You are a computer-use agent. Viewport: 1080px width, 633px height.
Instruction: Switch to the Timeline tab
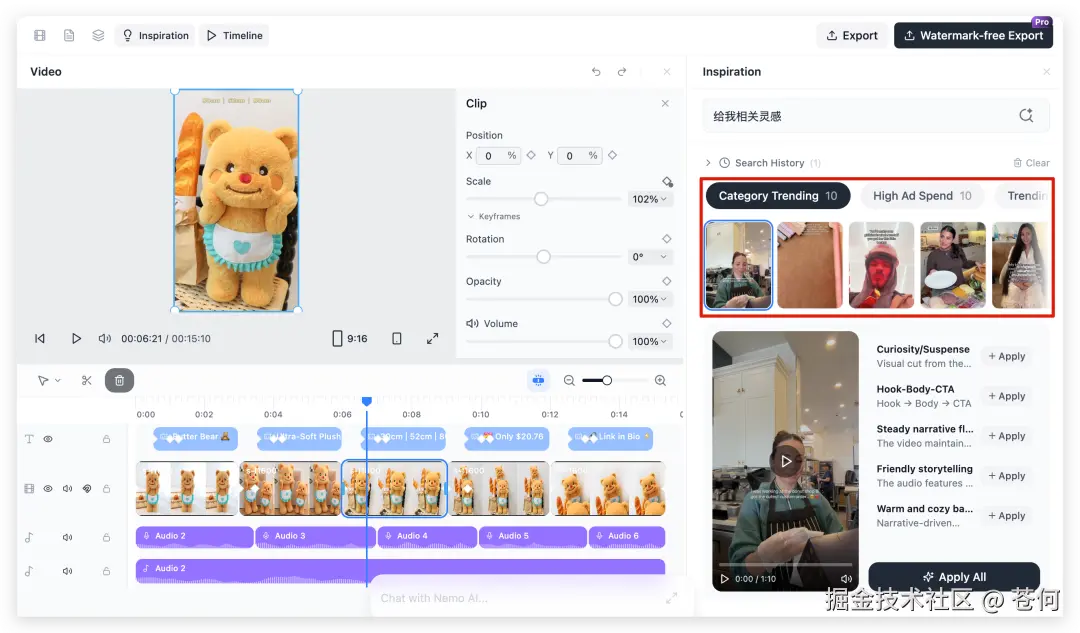235,35
